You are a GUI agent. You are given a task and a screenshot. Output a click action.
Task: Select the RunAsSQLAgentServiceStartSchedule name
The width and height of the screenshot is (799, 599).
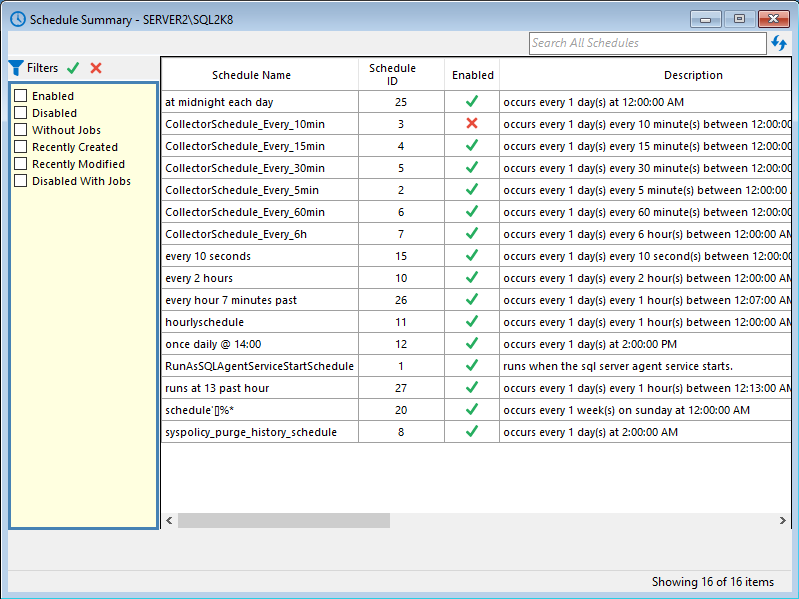coord(259,366)
